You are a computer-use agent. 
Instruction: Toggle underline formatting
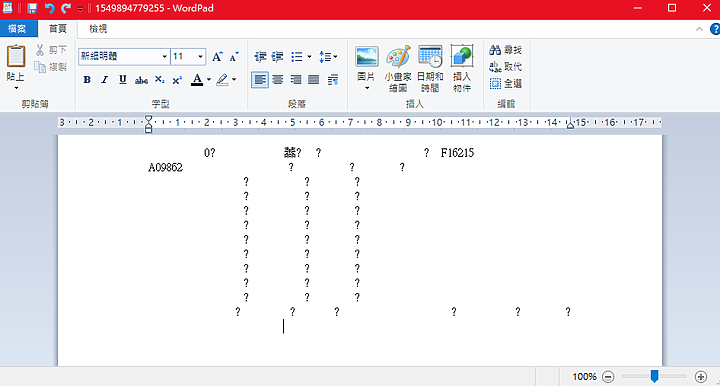tap(123, 80)
